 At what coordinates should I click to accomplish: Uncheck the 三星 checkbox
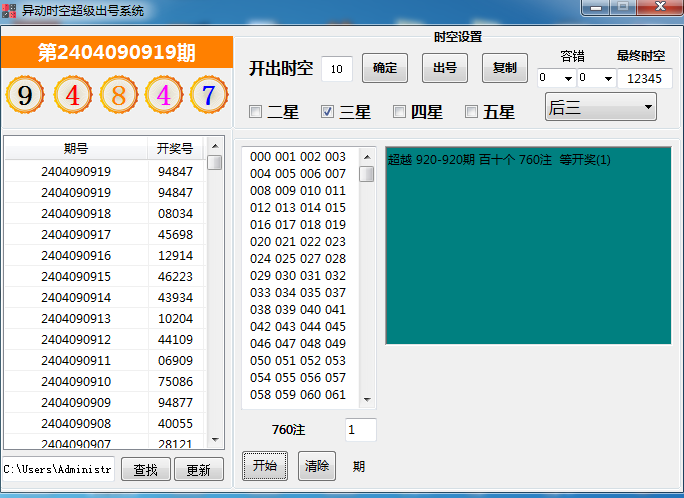point(327,112)
